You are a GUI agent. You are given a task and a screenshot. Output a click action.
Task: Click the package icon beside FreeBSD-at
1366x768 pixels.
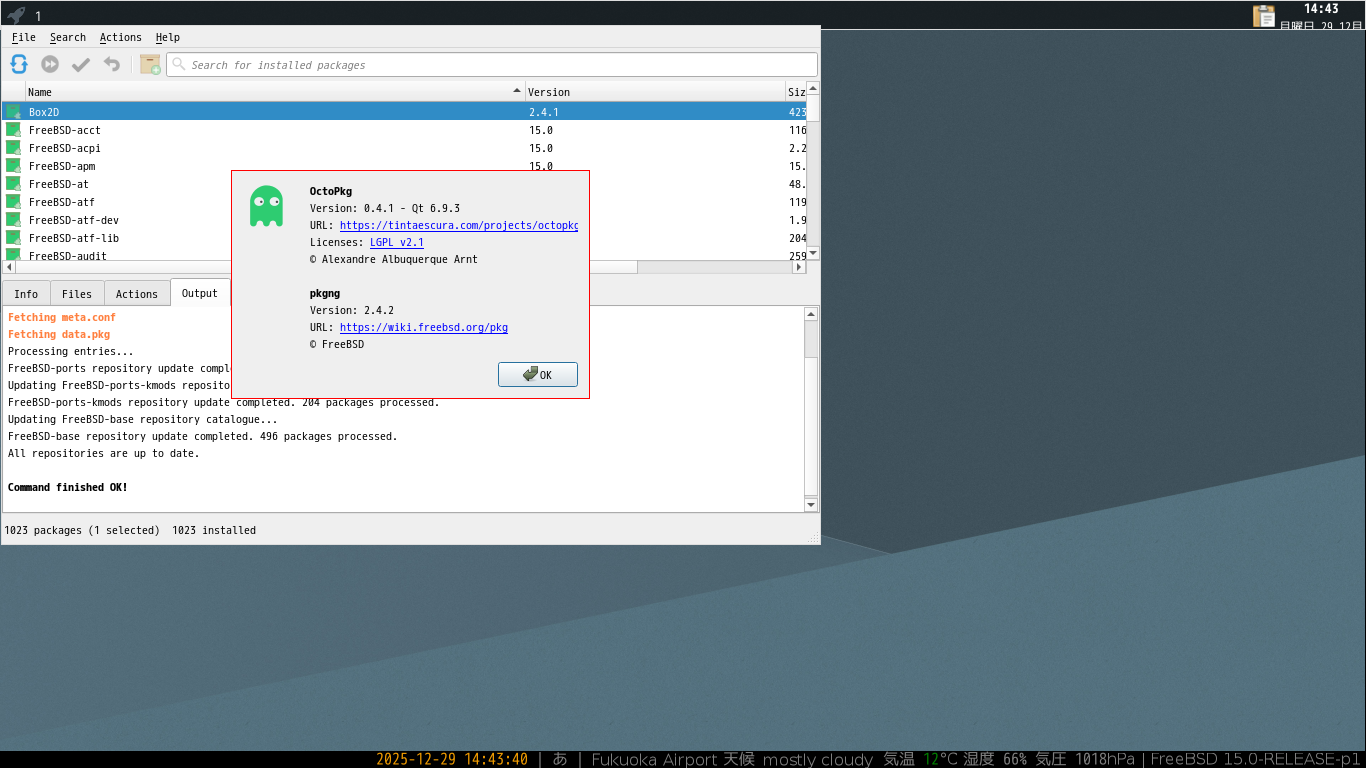13,184
